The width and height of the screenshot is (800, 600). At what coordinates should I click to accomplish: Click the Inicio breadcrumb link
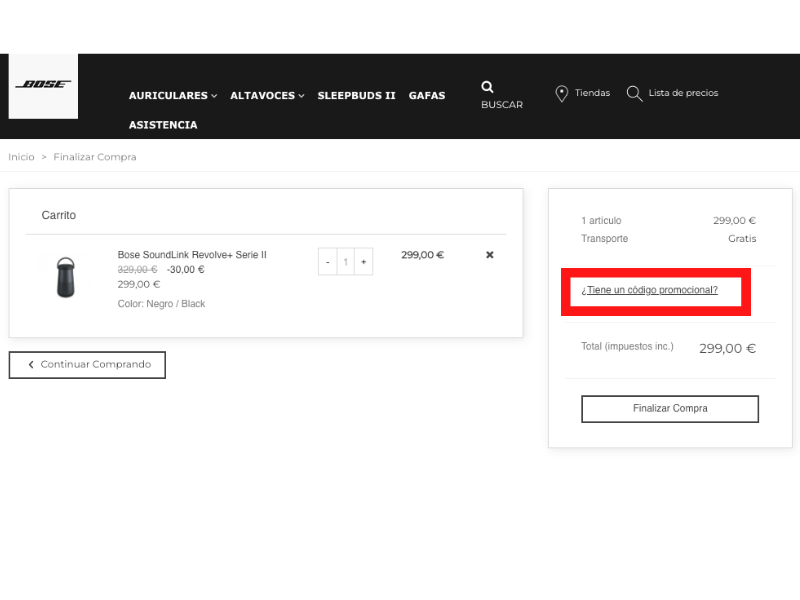(21, 157)
